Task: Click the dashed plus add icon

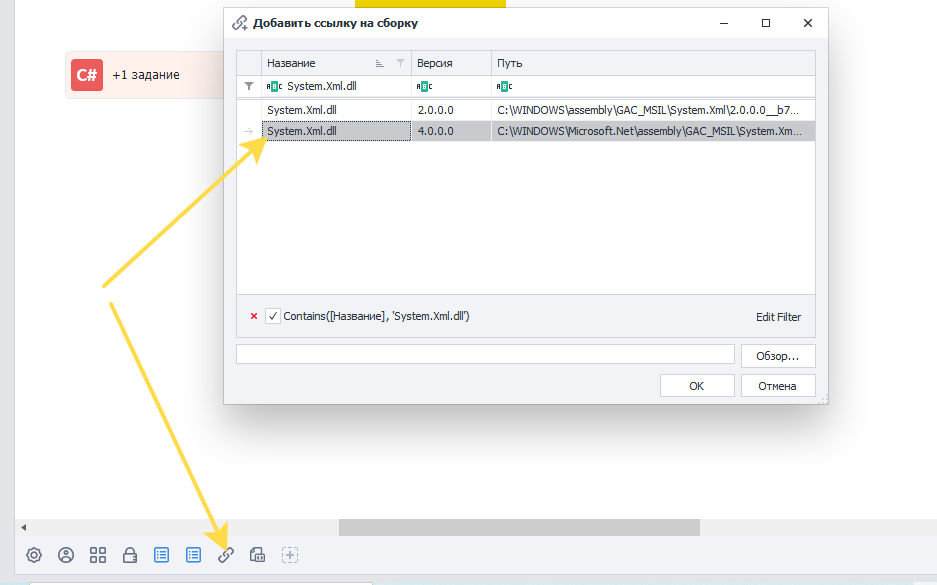Action: pos(290,555)
